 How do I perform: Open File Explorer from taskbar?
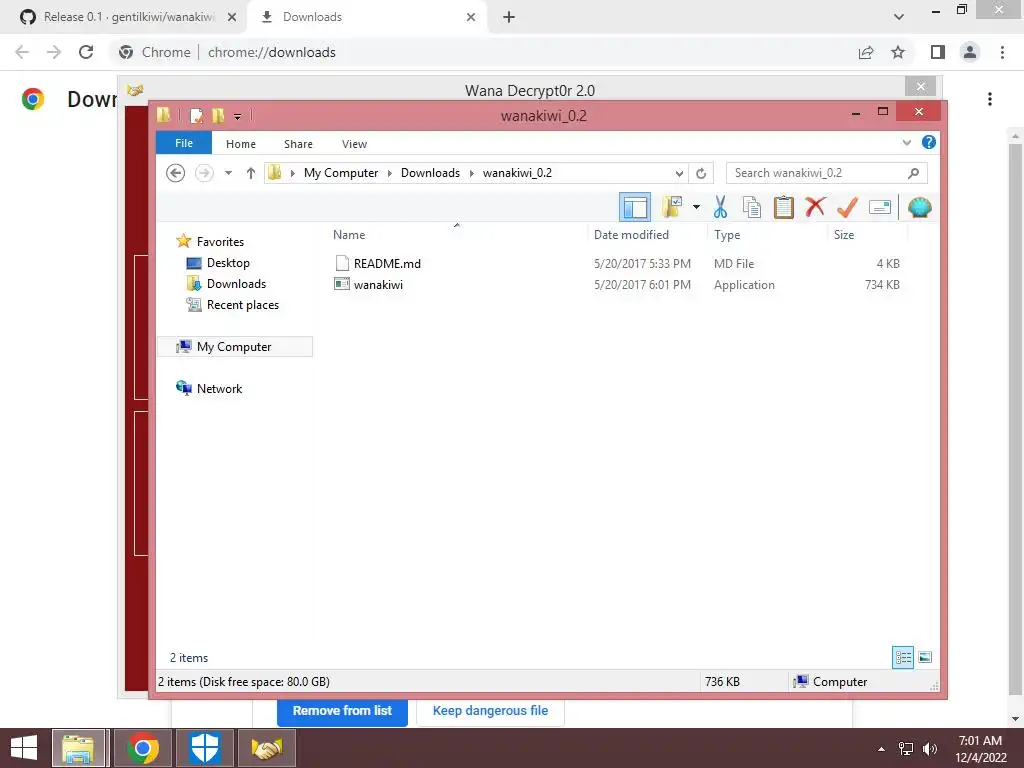78,748
